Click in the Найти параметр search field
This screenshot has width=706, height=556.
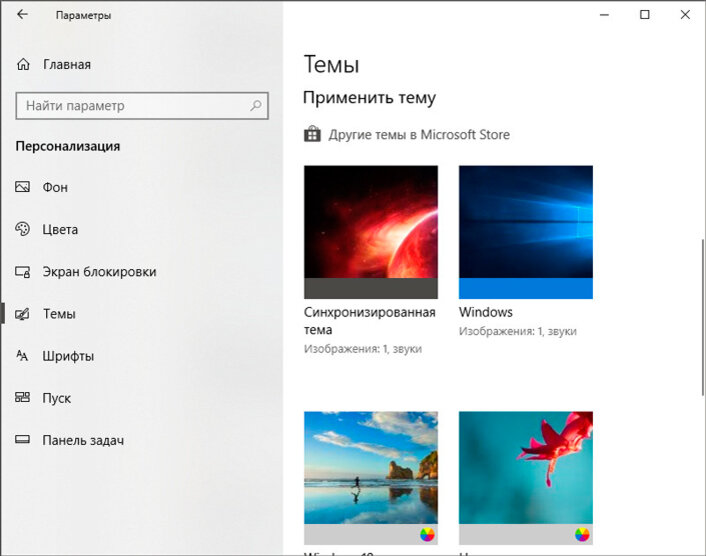point(142,106)
